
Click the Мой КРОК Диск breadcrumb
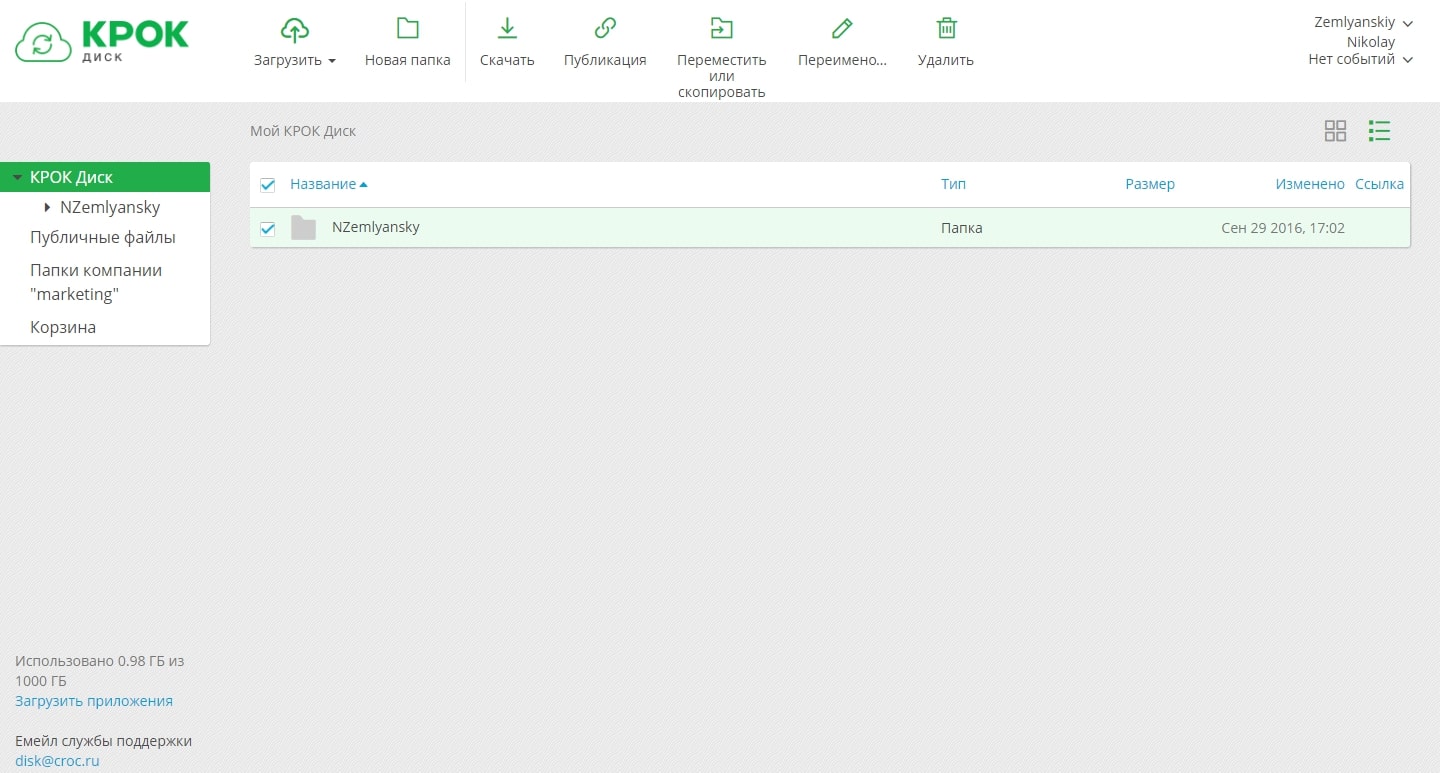(x=303, y=131)
